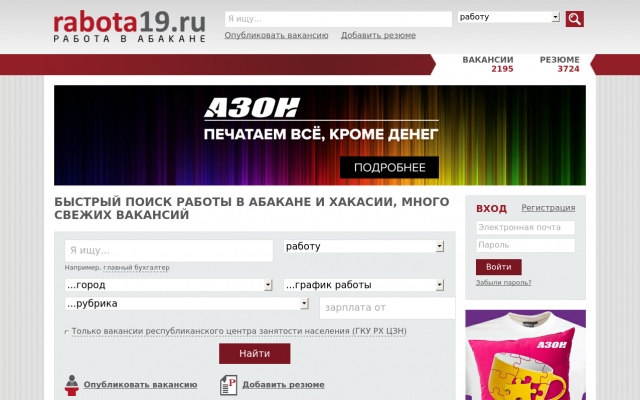Click the Регистрация link
This screenshot has height=400, width=640.
548,208
